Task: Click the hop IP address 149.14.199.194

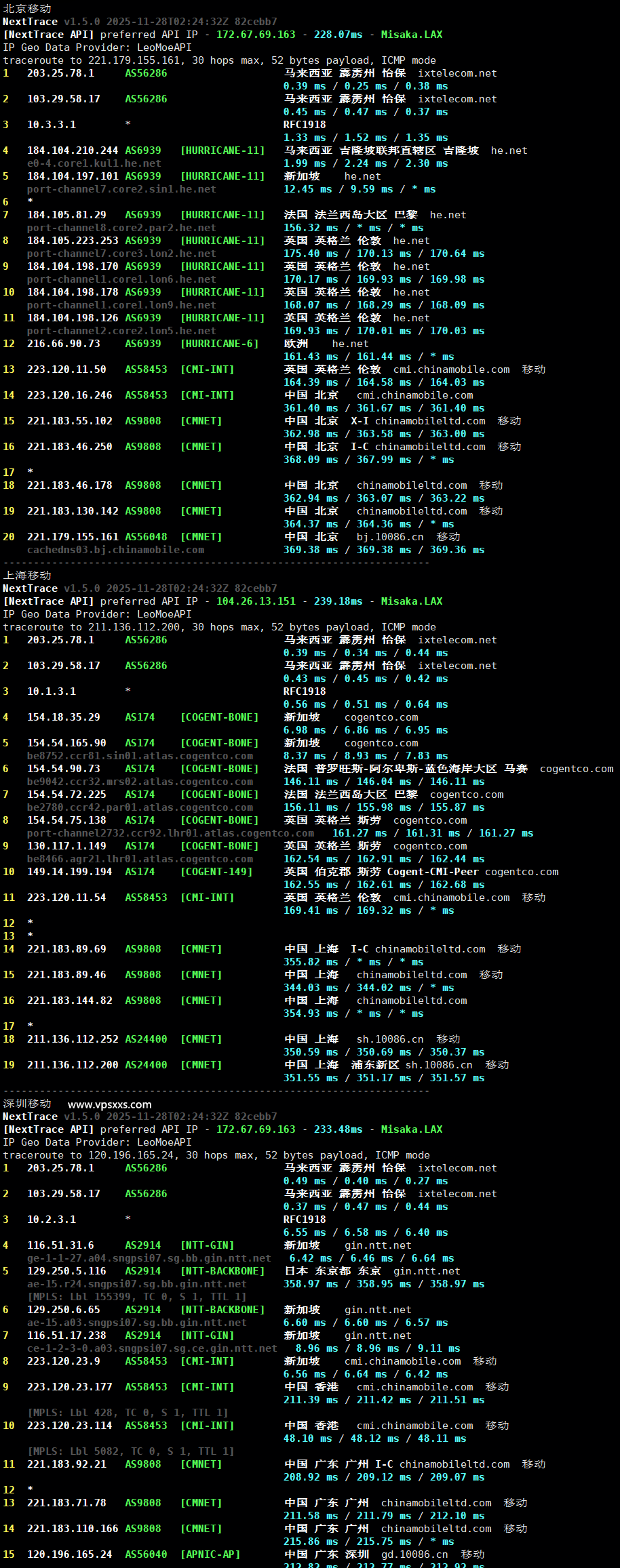Action: pyautogui.click(x=70, y=872)
